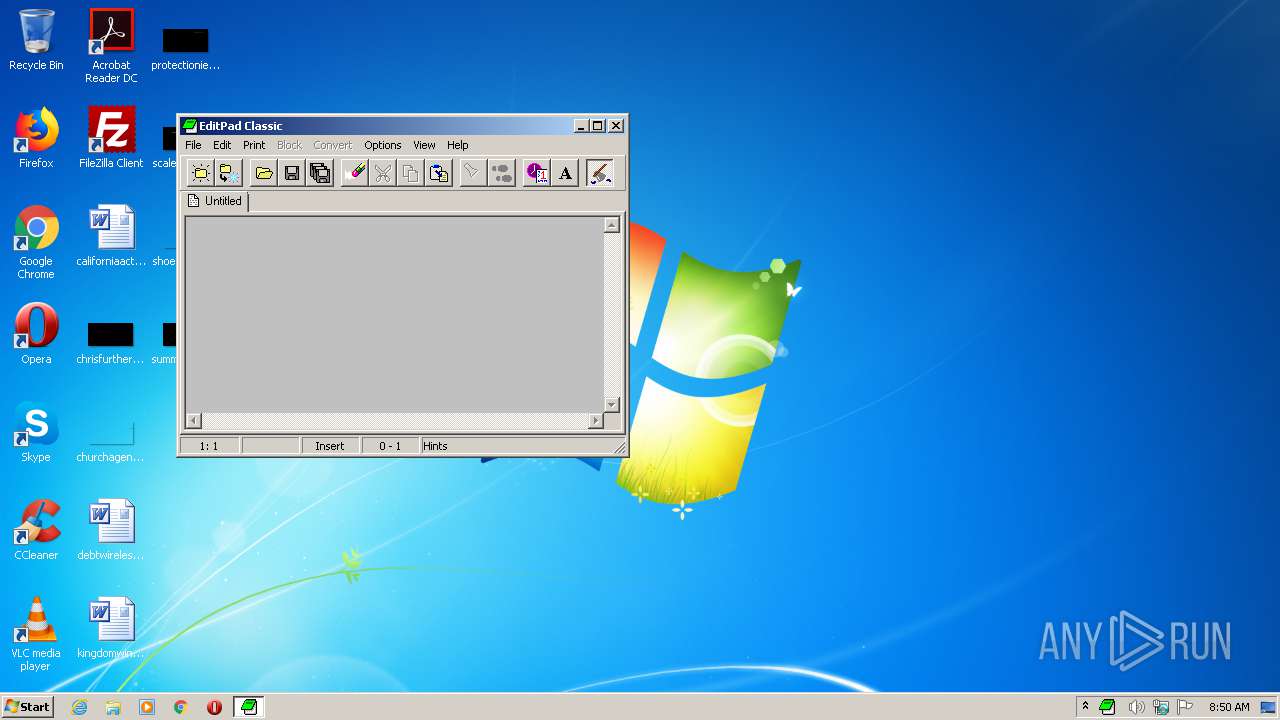Select the Recycle Bin desktop icon

coord(36,40)
